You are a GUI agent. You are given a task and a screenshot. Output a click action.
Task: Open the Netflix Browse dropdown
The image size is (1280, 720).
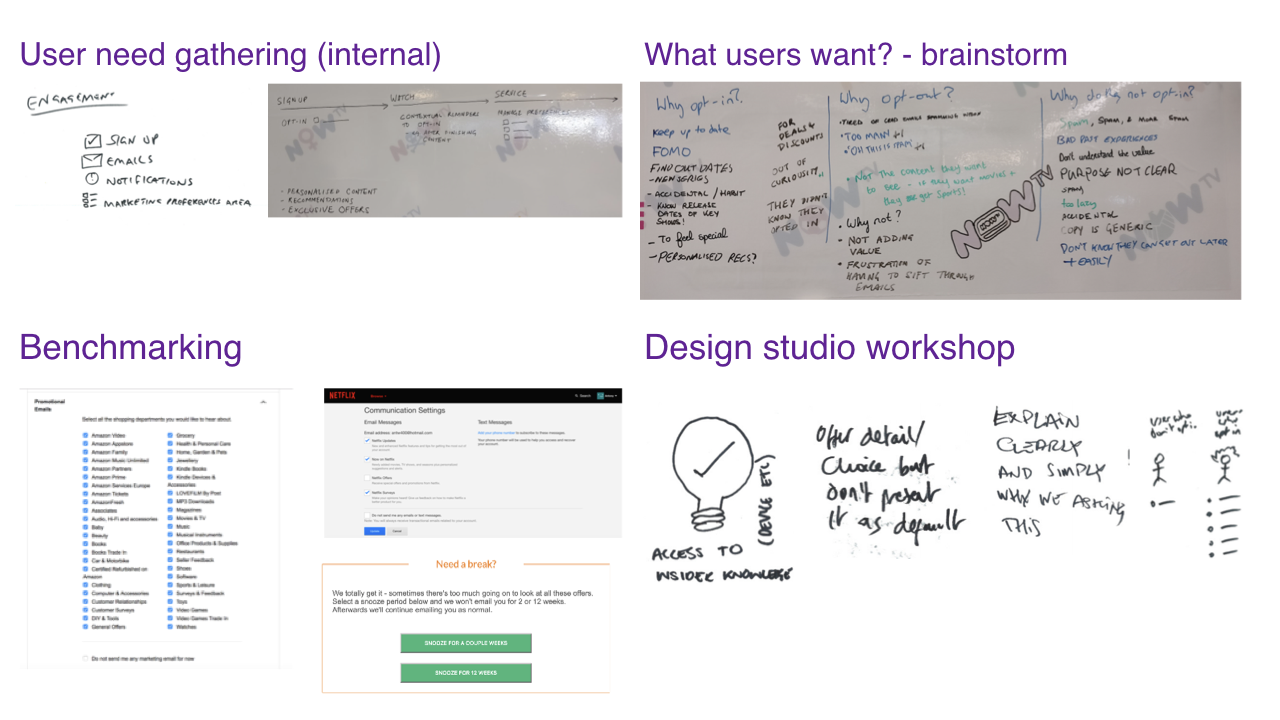point(379,396)
